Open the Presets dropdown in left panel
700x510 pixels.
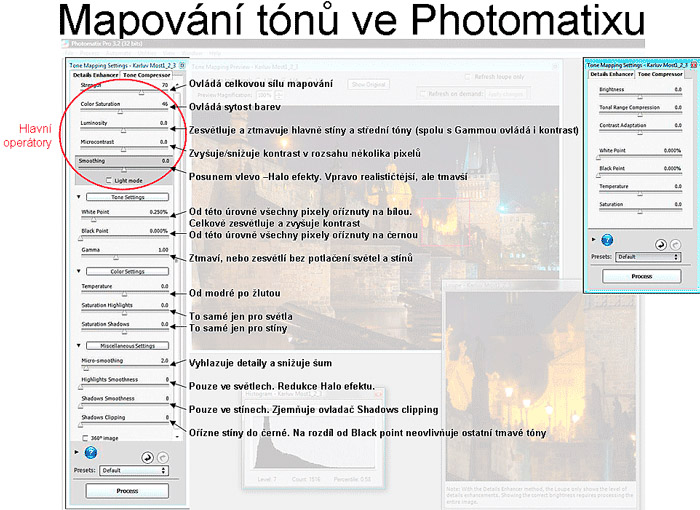134,469
